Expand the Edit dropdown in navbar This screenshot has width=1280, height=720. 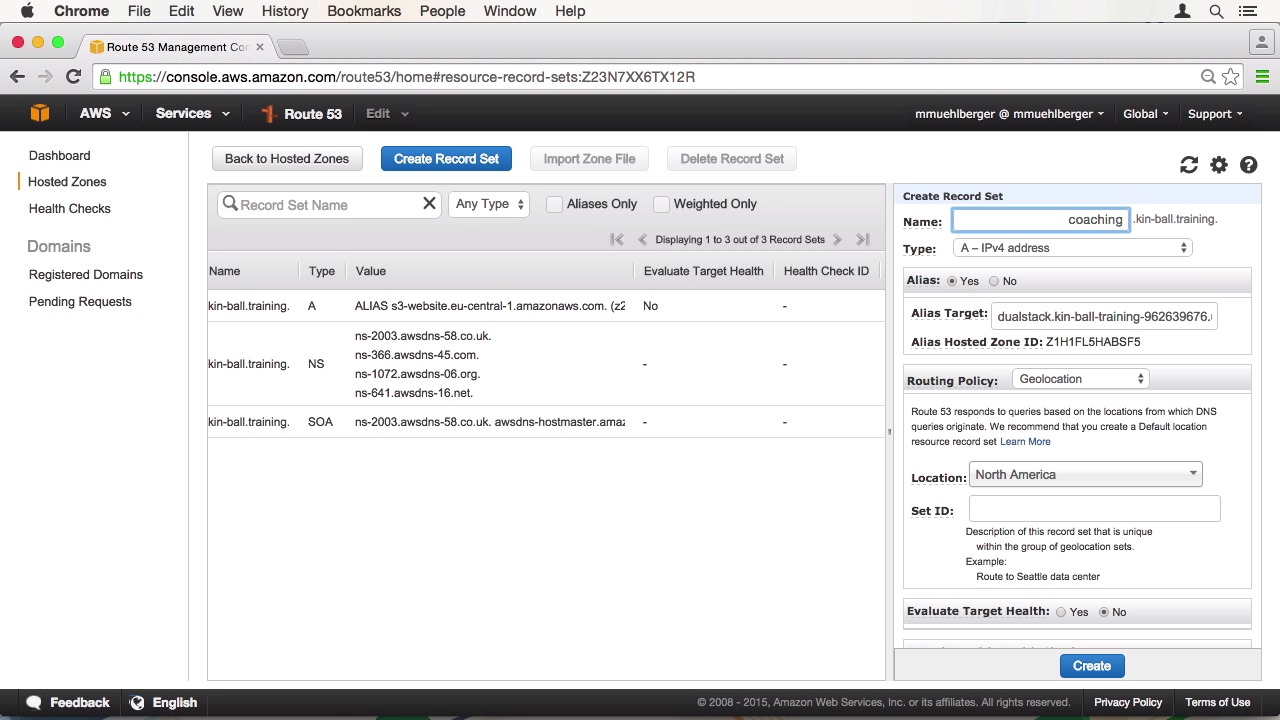[388, 114]
